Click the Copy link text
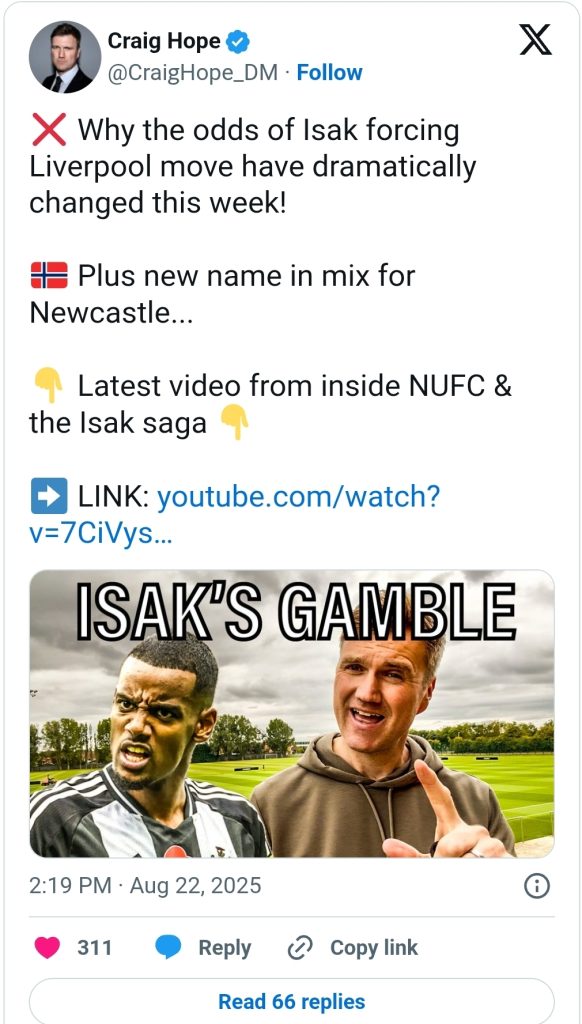 [374, 948]
